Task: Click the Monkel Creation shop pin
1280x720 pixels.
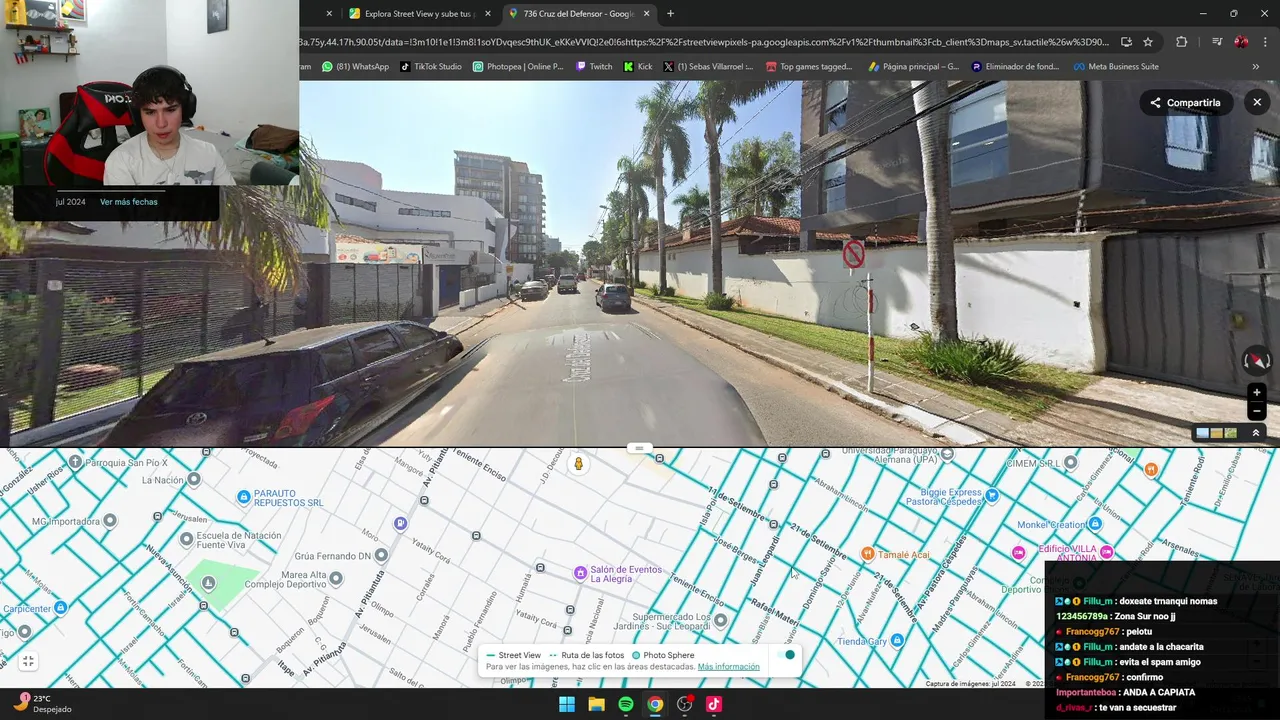Action: [x=1096, y=524]
